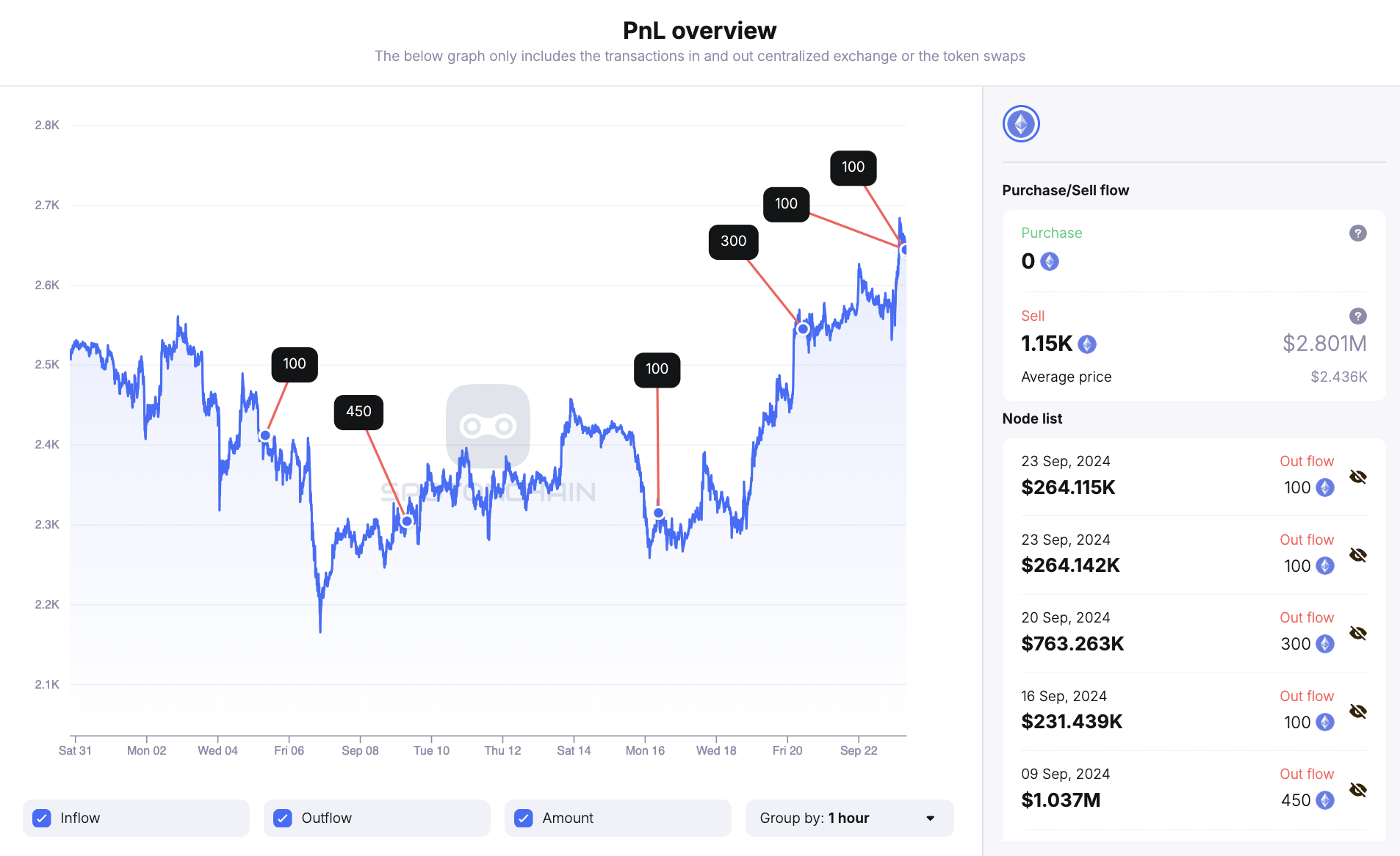This screenshot has height=856, width=1400.
Task: Hide the $264.115K outflow node
Action: [x=1357, y=476]
